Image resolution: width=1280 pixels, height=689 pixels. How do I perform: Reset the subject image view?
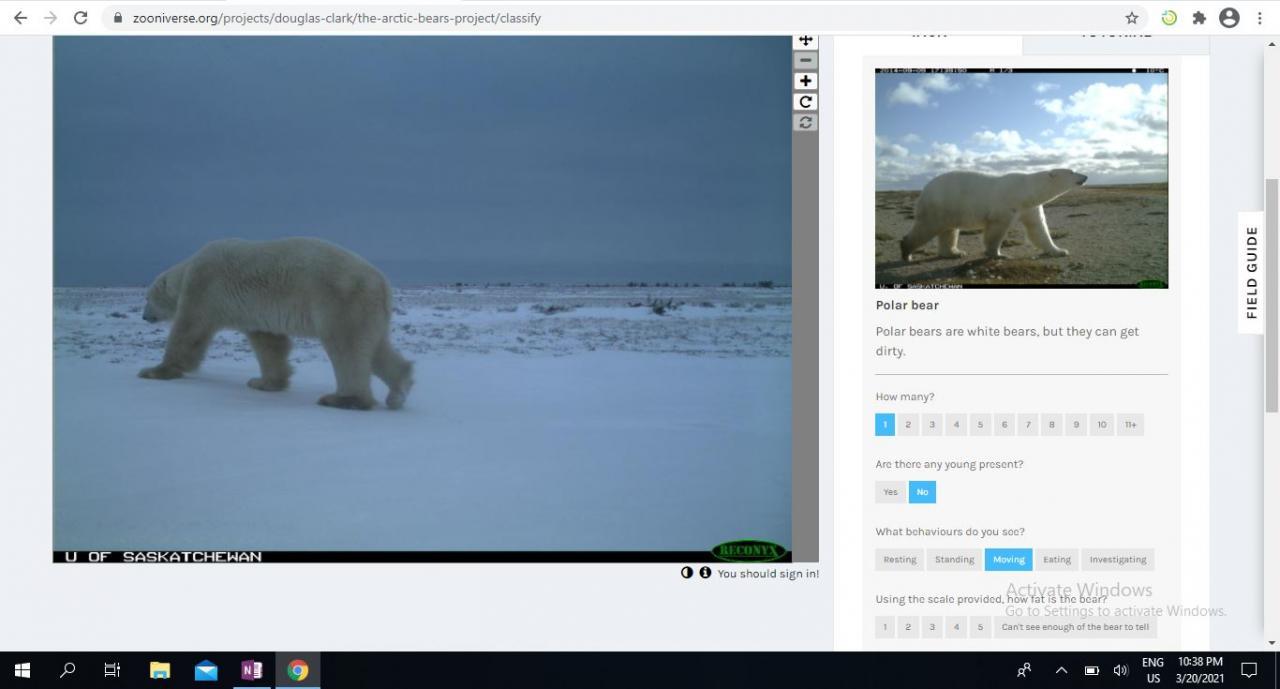click(x=805, y=122)
